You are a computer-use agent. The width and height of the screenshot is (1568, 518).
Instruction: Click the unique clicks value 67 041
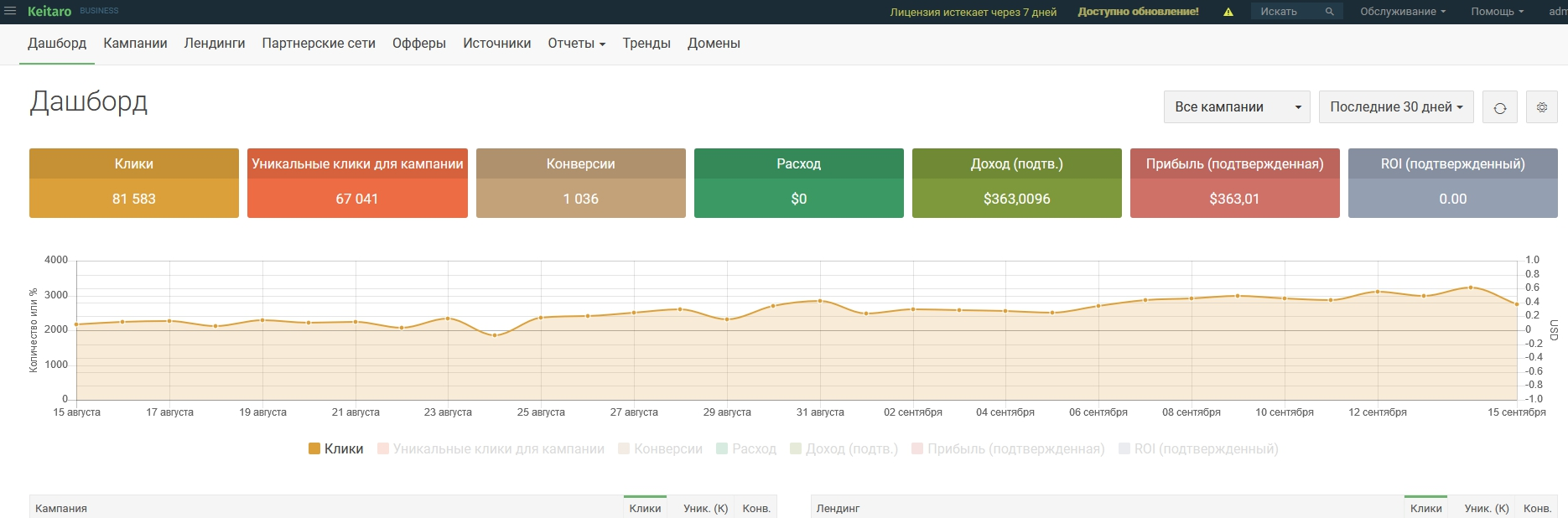click(357, 199)
